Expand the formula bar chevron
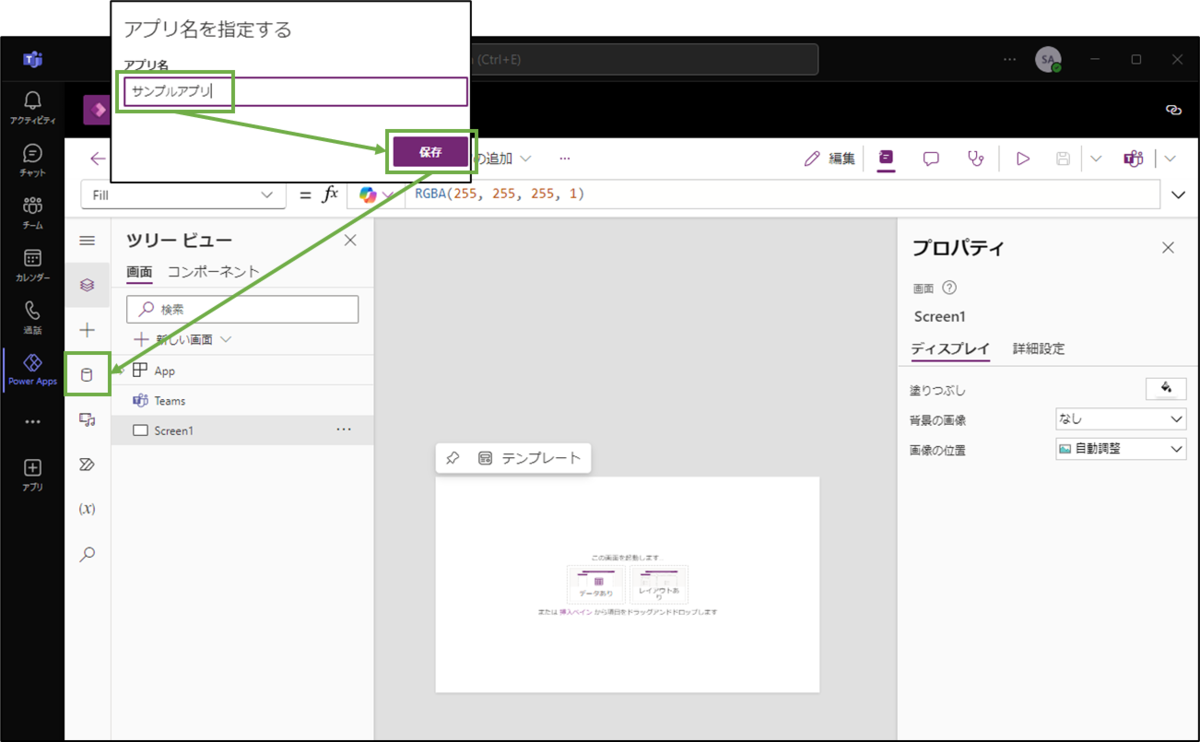 1177,195
